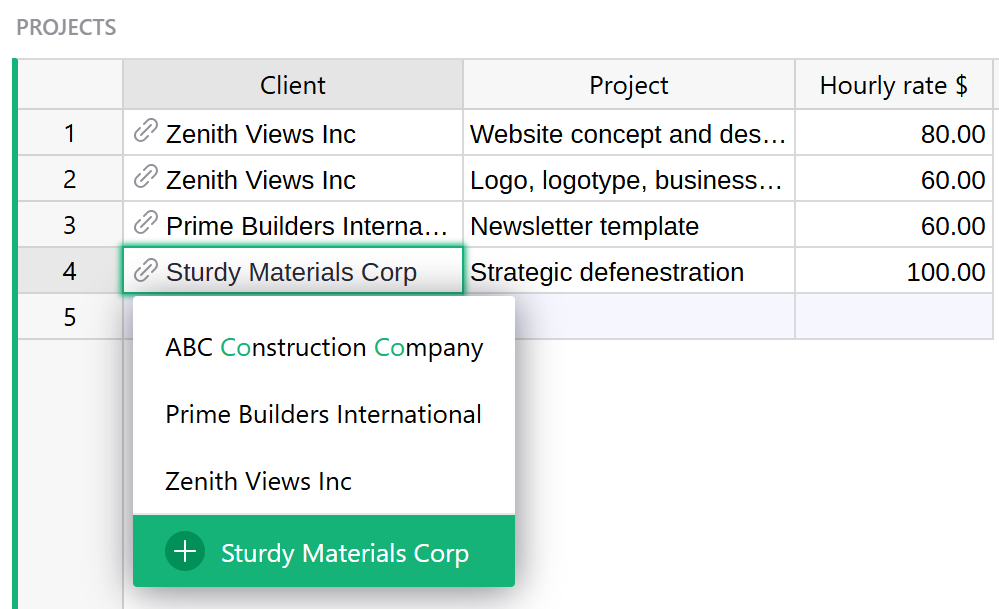Click the link icon beside Zenith Views row 1
The width and height of the screenshot is (999, 609).
click(x=146, y=132)
